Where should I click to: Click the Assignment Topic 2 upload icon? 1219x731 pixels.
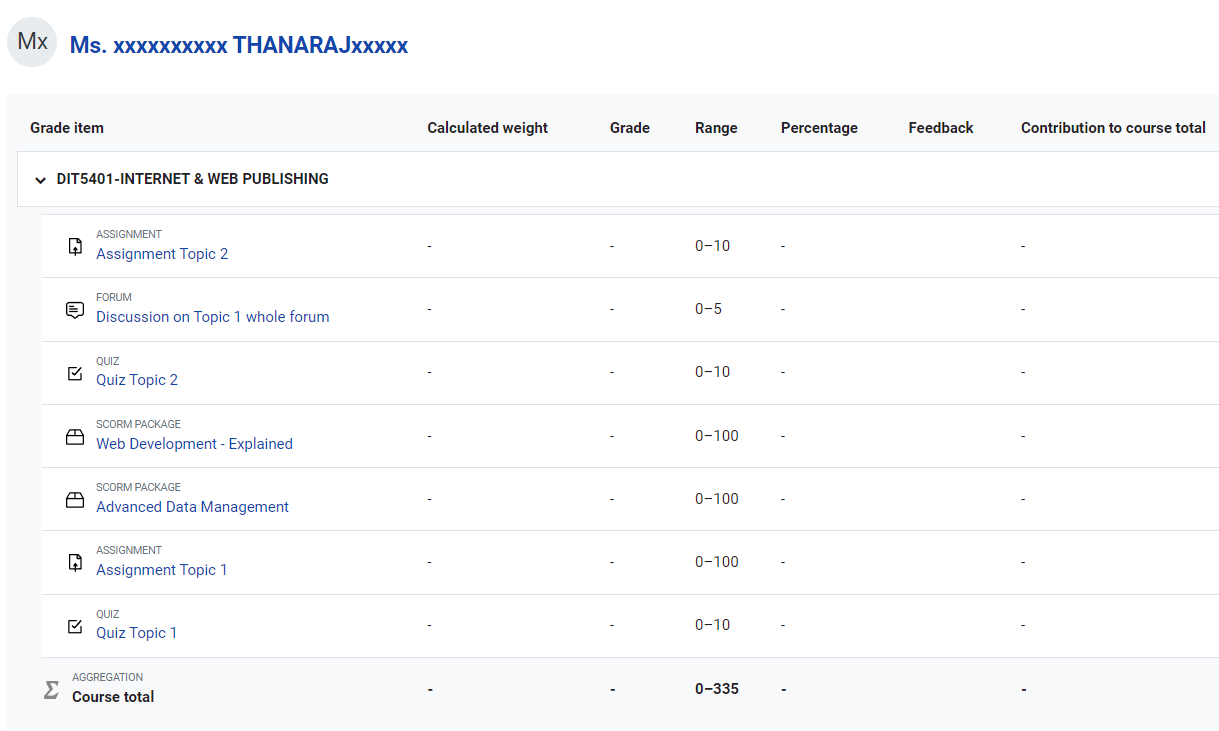pyautogui.click(x=75, y=246)
